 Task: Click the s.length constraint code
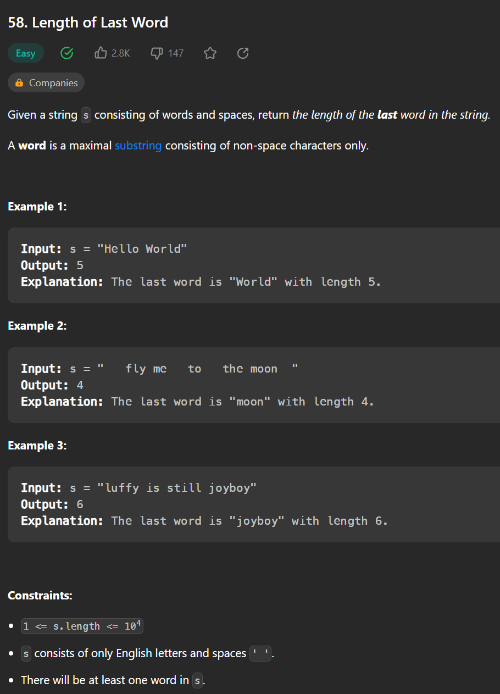82,626
